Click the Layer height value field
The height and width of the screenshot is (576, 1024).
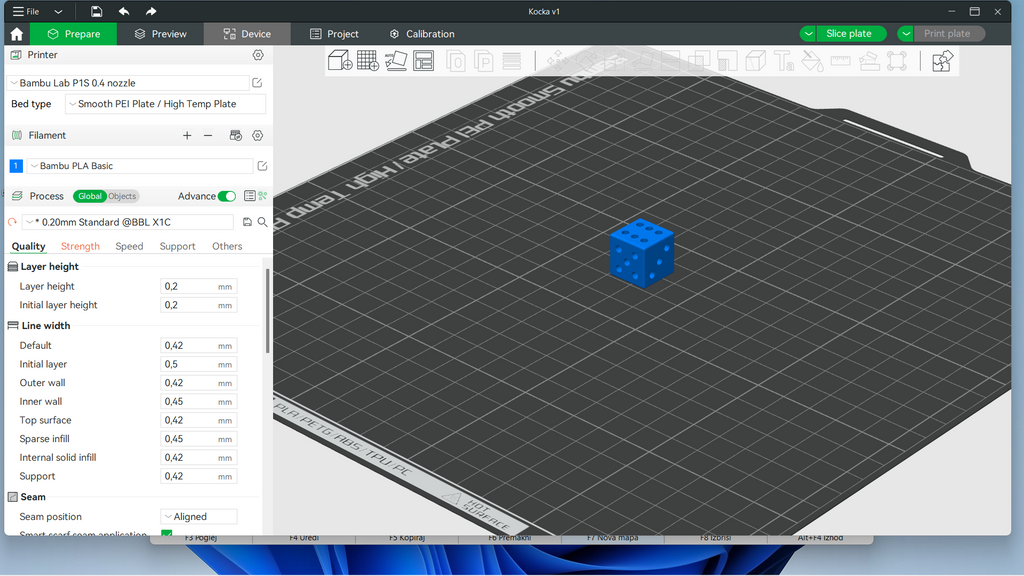coord(199,286)
